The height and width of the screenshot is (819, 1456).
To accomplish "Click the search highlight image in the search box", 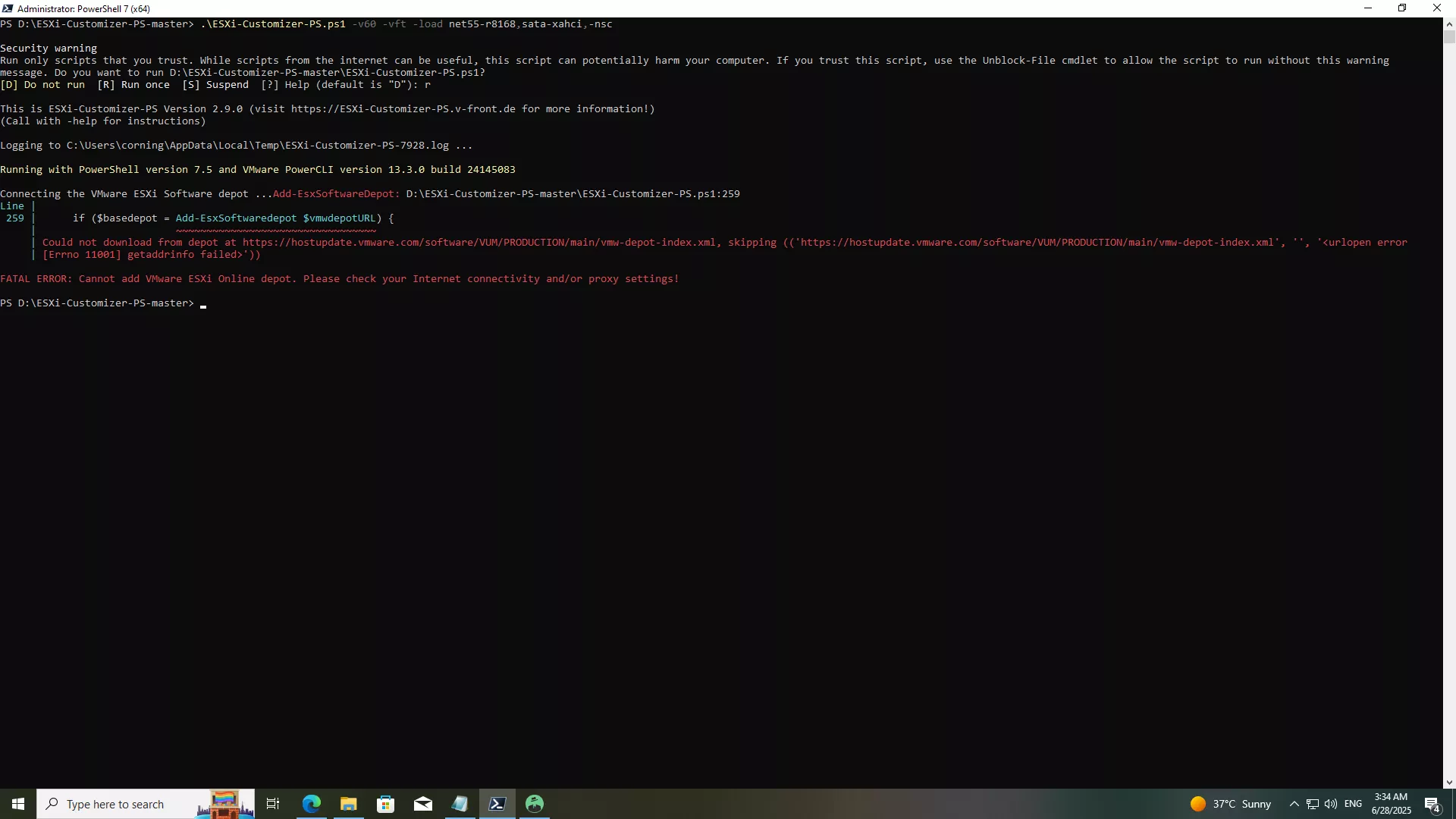I will tap(225, 804).
